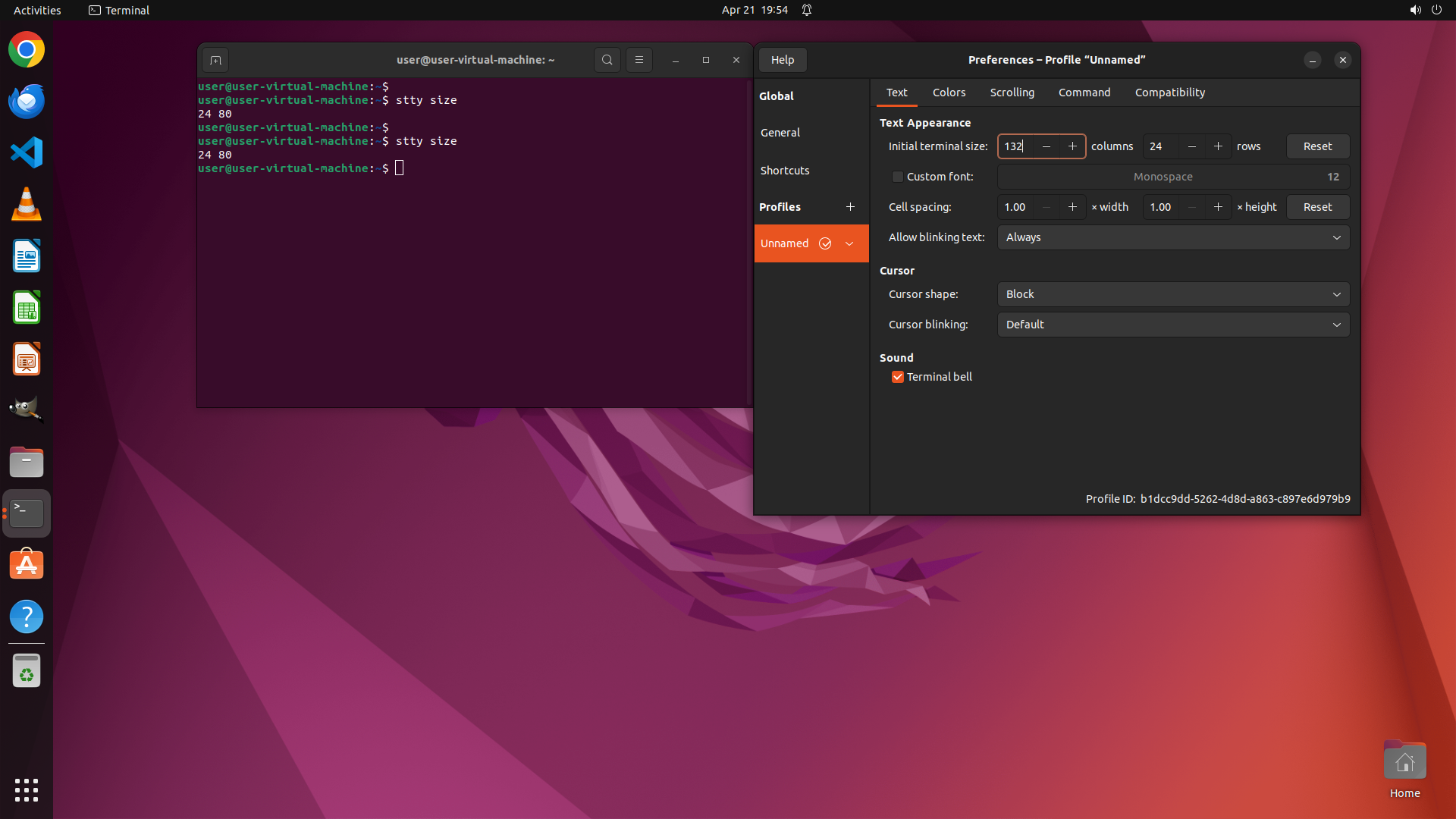This screenshot has height=819, width=1456.
Task: Switch to the Colors tab
Action: coord(949,93)
